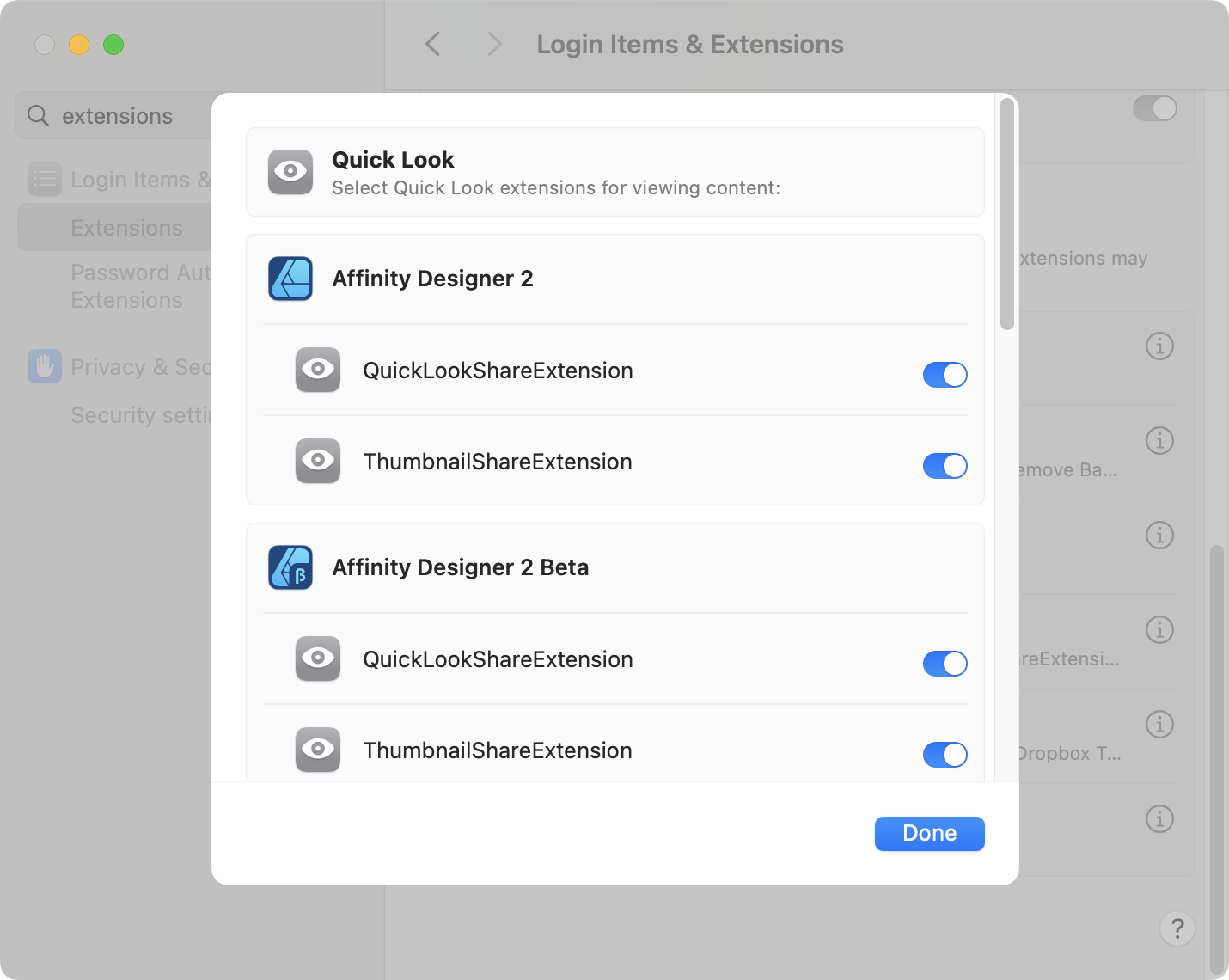Click eye icon beside Affinity Designer 2 ThumbnailShareExtension
Screen dimensions: 1229x980
coord(318,461)
